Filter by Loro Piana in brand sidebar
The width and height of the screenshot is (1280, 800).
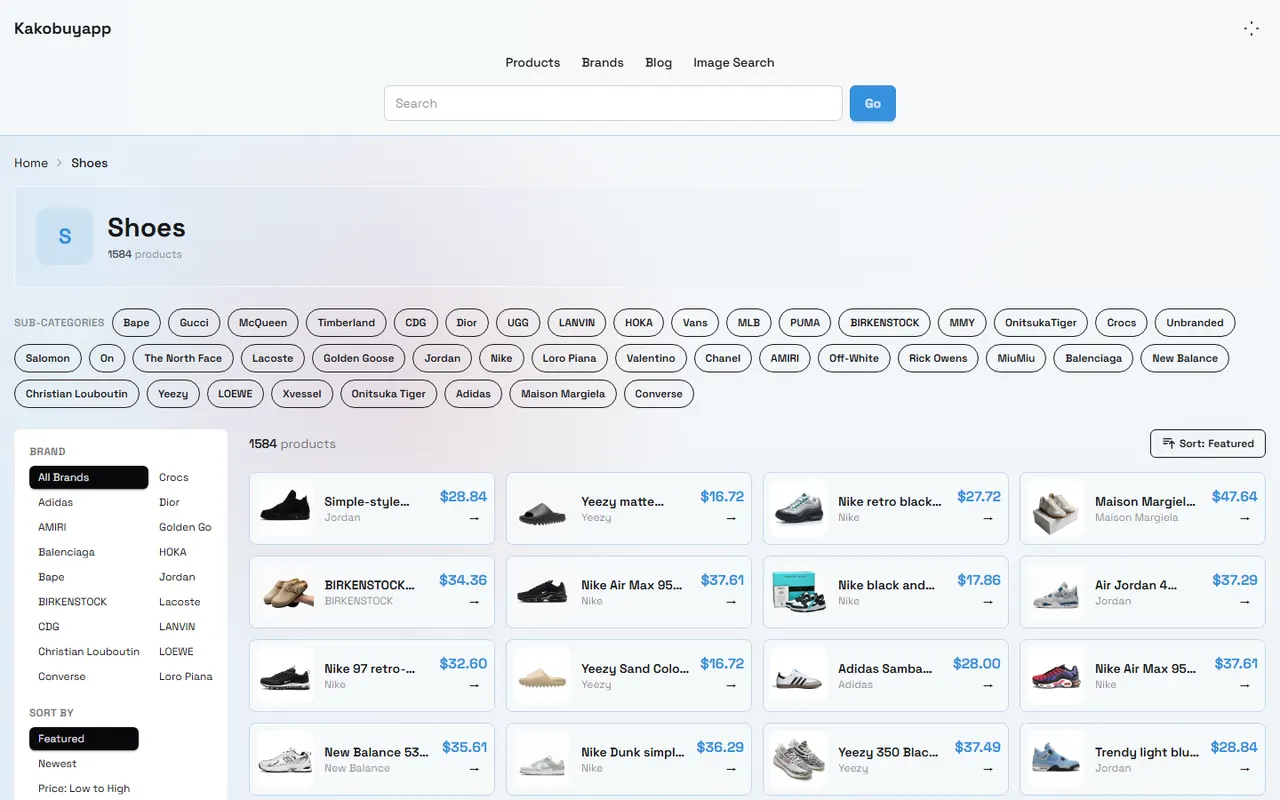(186, 677)
